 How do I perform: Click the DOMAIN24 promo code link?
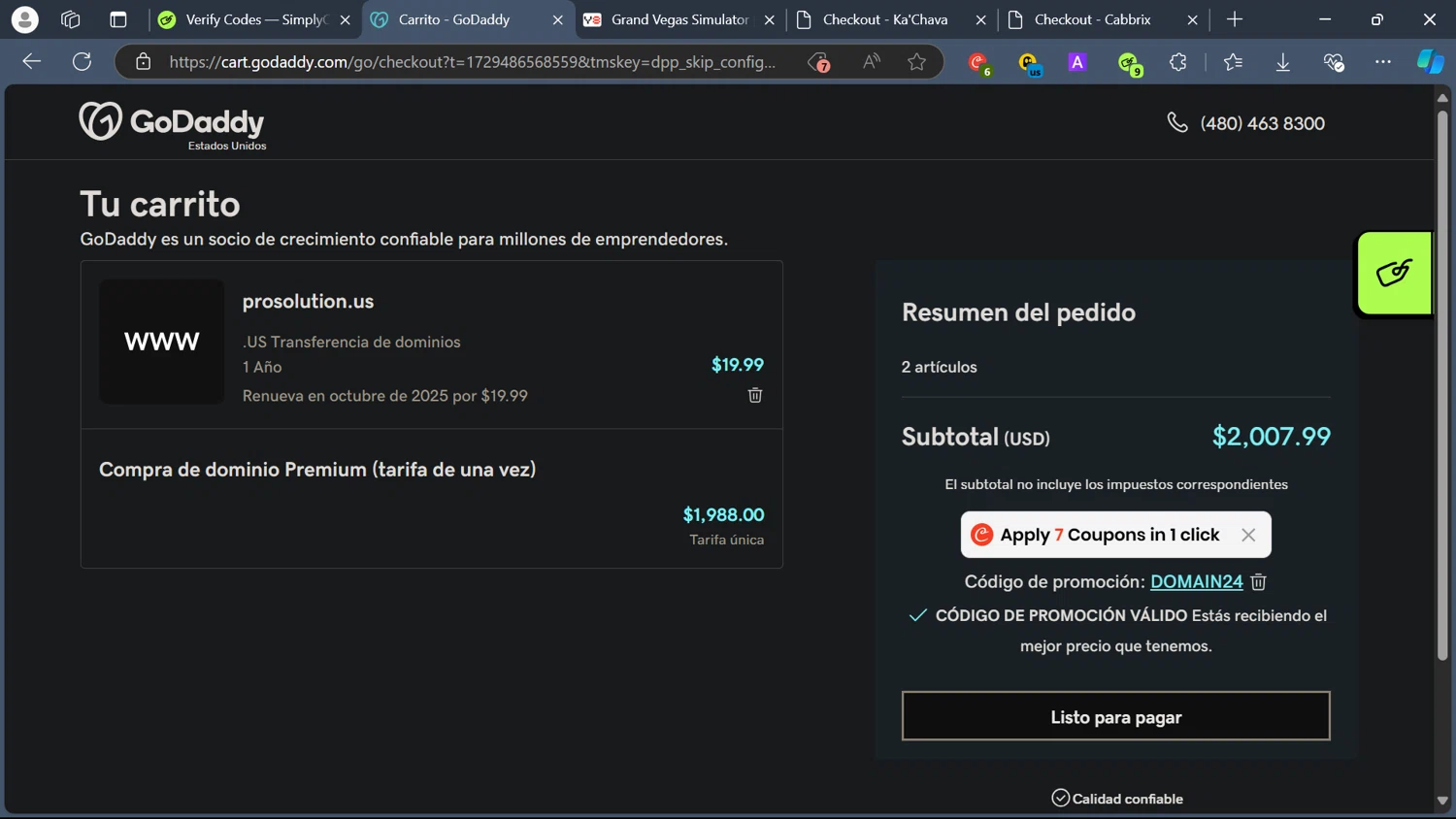pyautogui.click(x=1196, y=581)
